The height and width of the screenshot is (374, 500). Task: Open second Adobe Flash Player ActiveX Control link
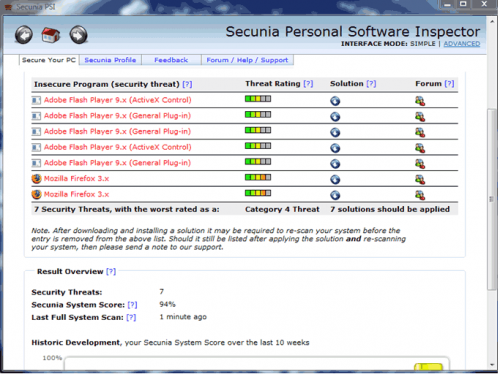point(117,147)
